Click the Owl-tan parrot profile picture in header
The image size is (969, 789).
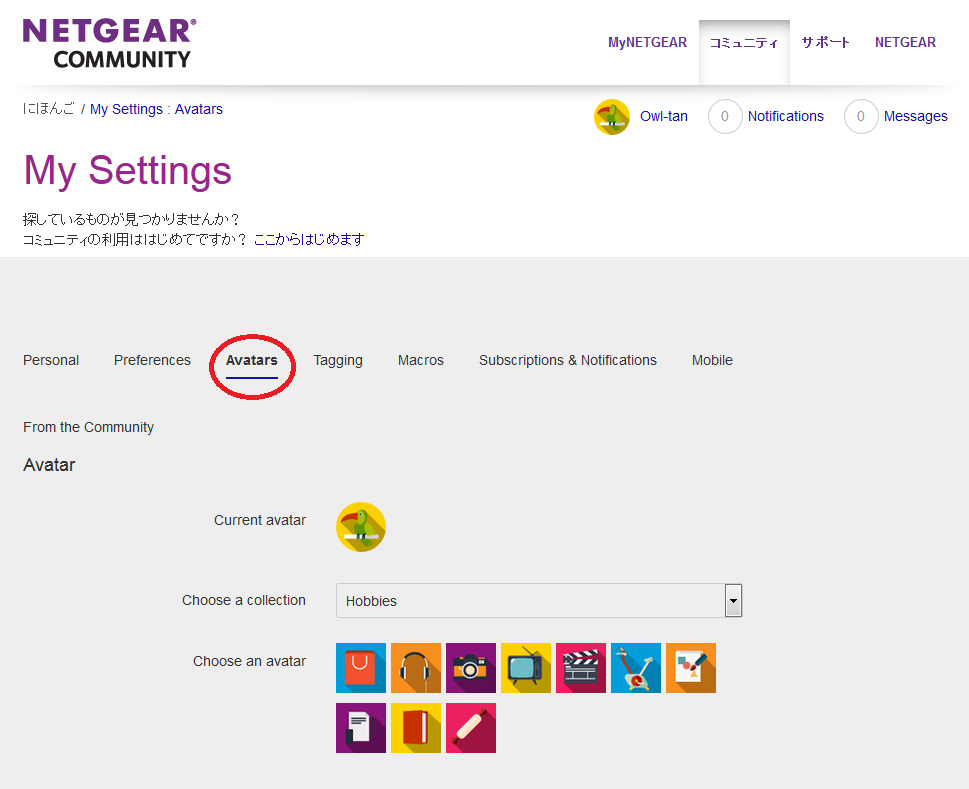pyautogui.click(x=612, y=117)
